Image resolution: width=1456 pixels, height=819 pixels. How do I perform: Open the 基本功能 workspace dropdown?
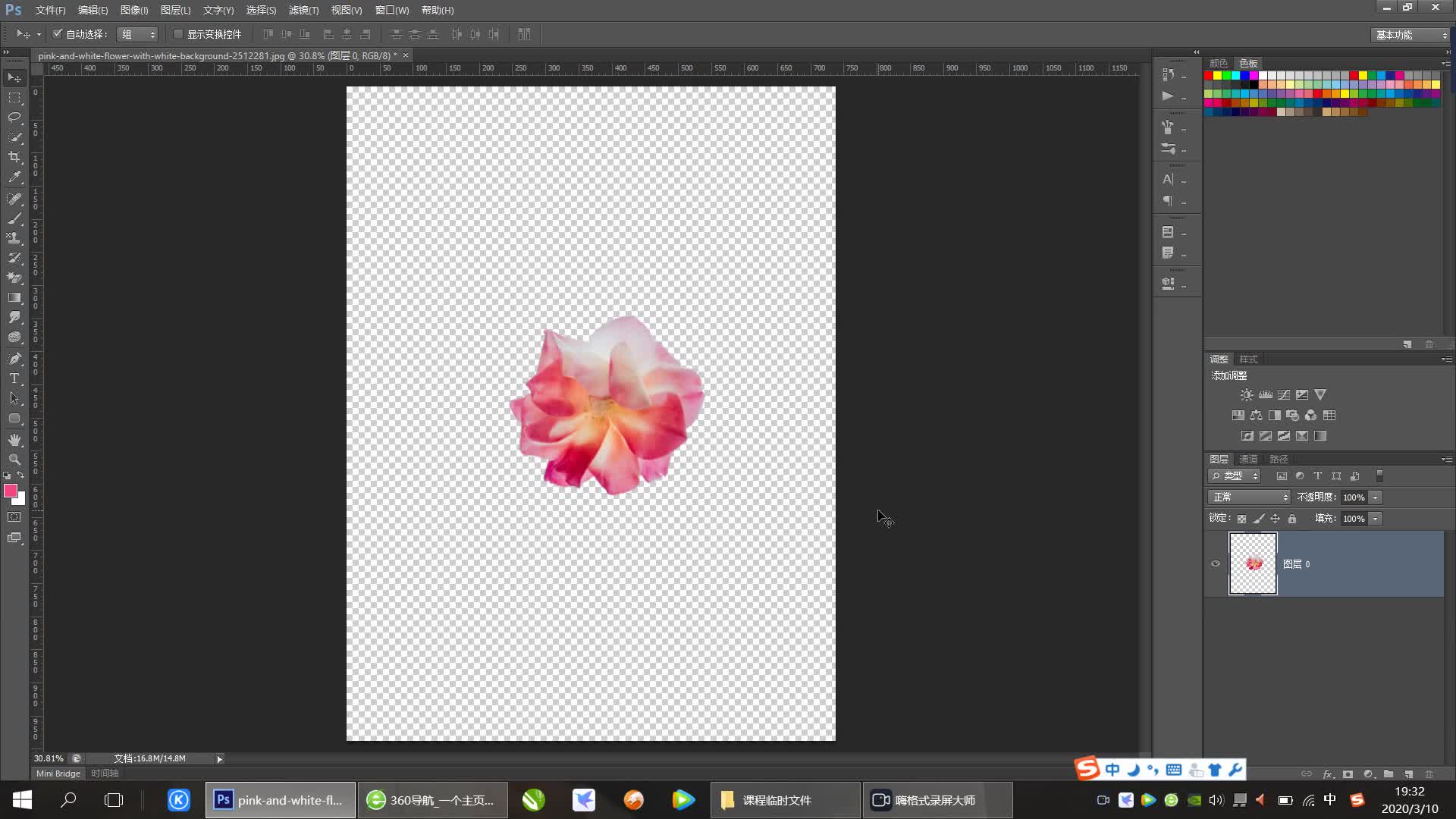point(1410,35)
